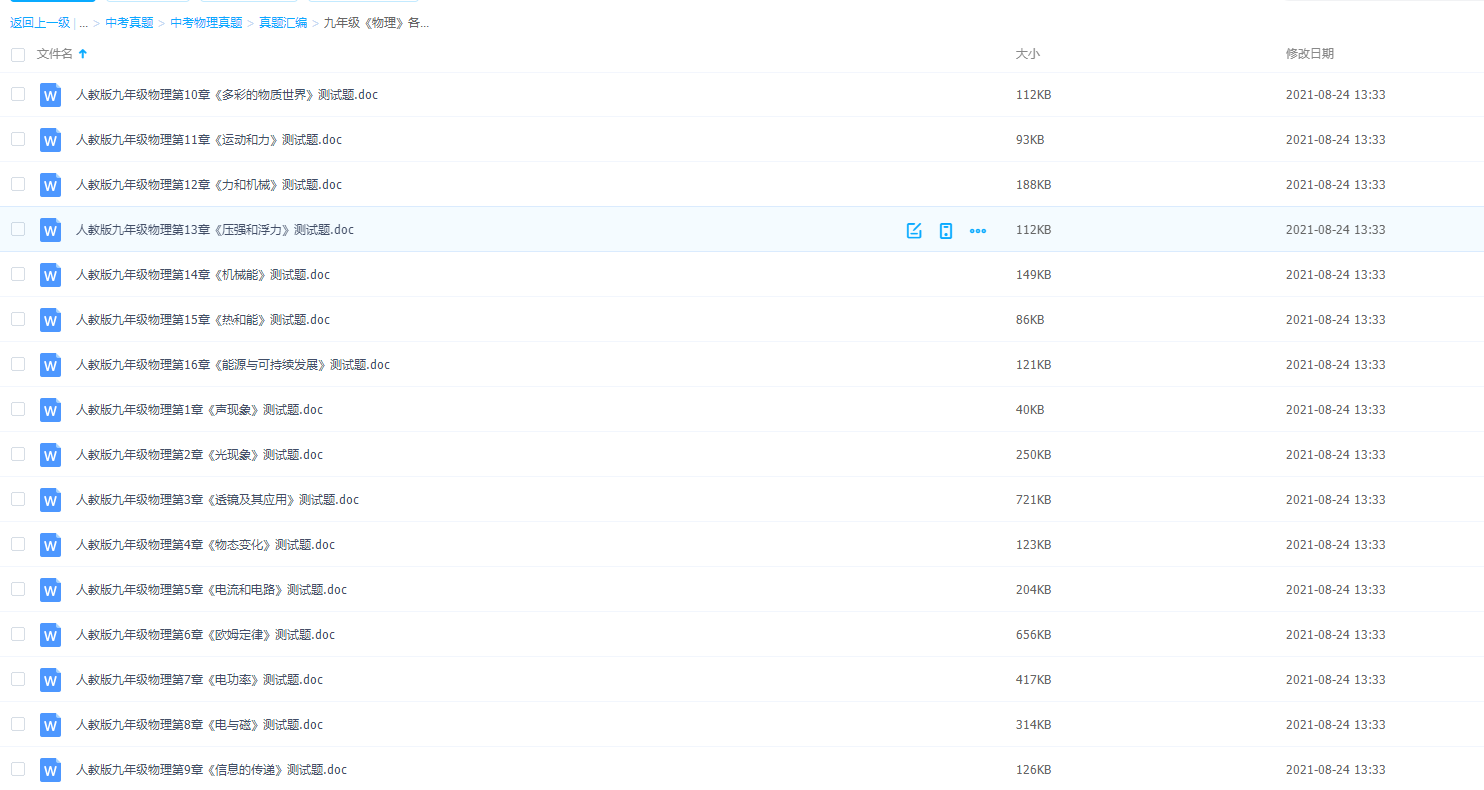Navigate to the 真题汇编 breadcrumb folder

(283, 23)
